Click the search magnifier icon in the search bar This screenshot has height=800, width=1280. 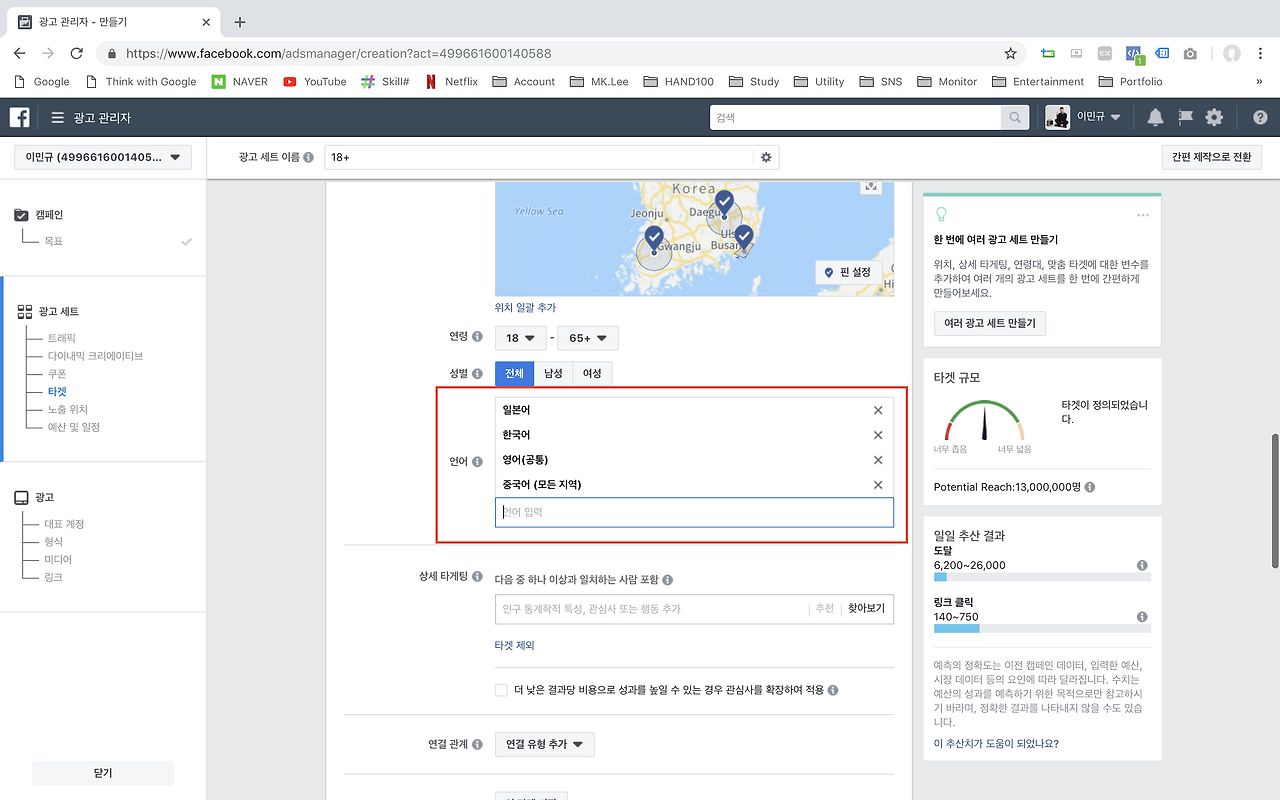[1014, 117]
